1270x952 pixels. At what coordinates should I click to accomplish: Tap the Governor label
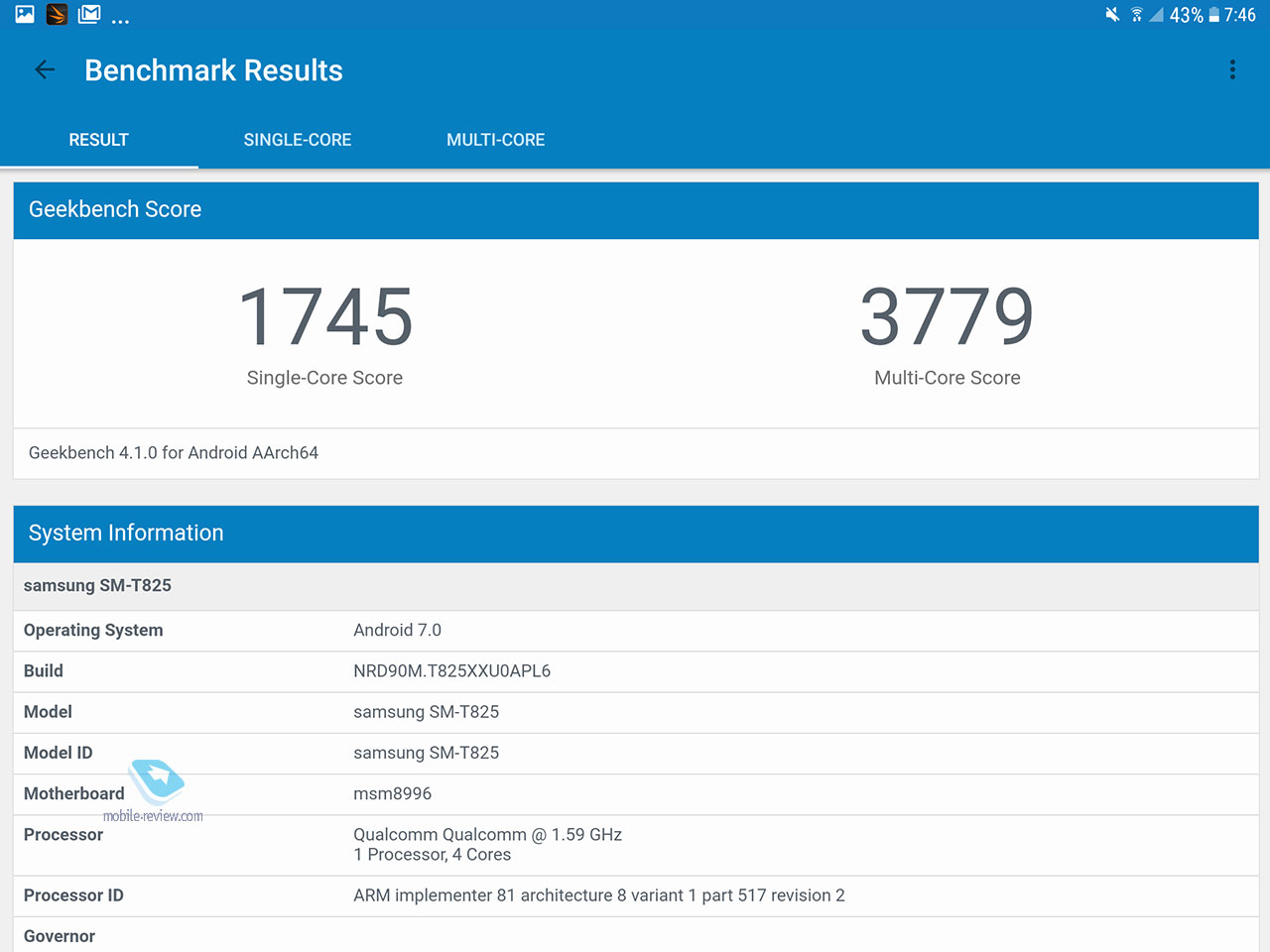(60, 936)
